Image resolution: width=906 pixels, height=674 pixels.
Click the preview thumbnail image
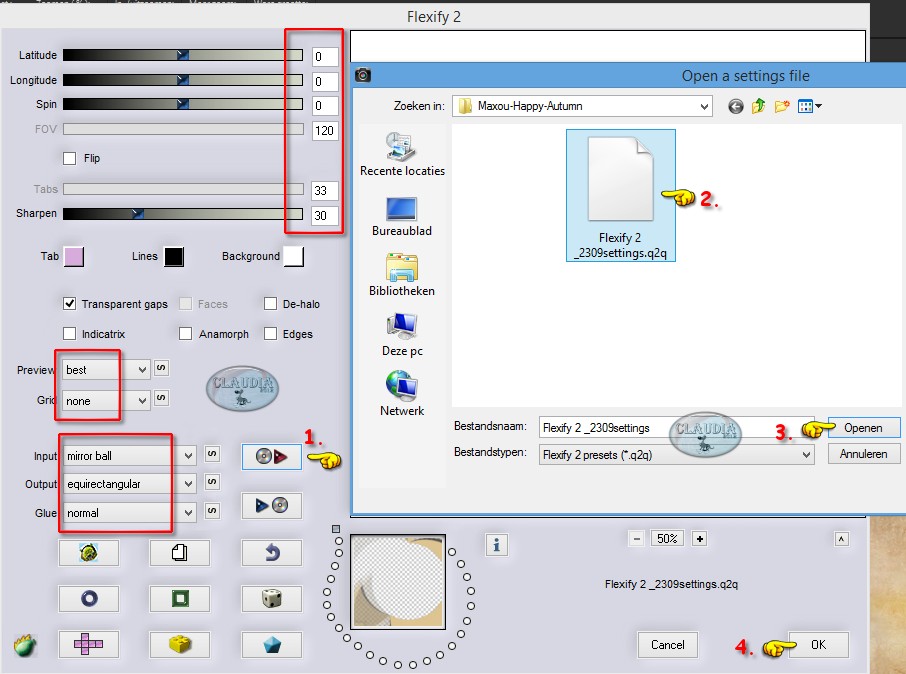pos(398,582)
